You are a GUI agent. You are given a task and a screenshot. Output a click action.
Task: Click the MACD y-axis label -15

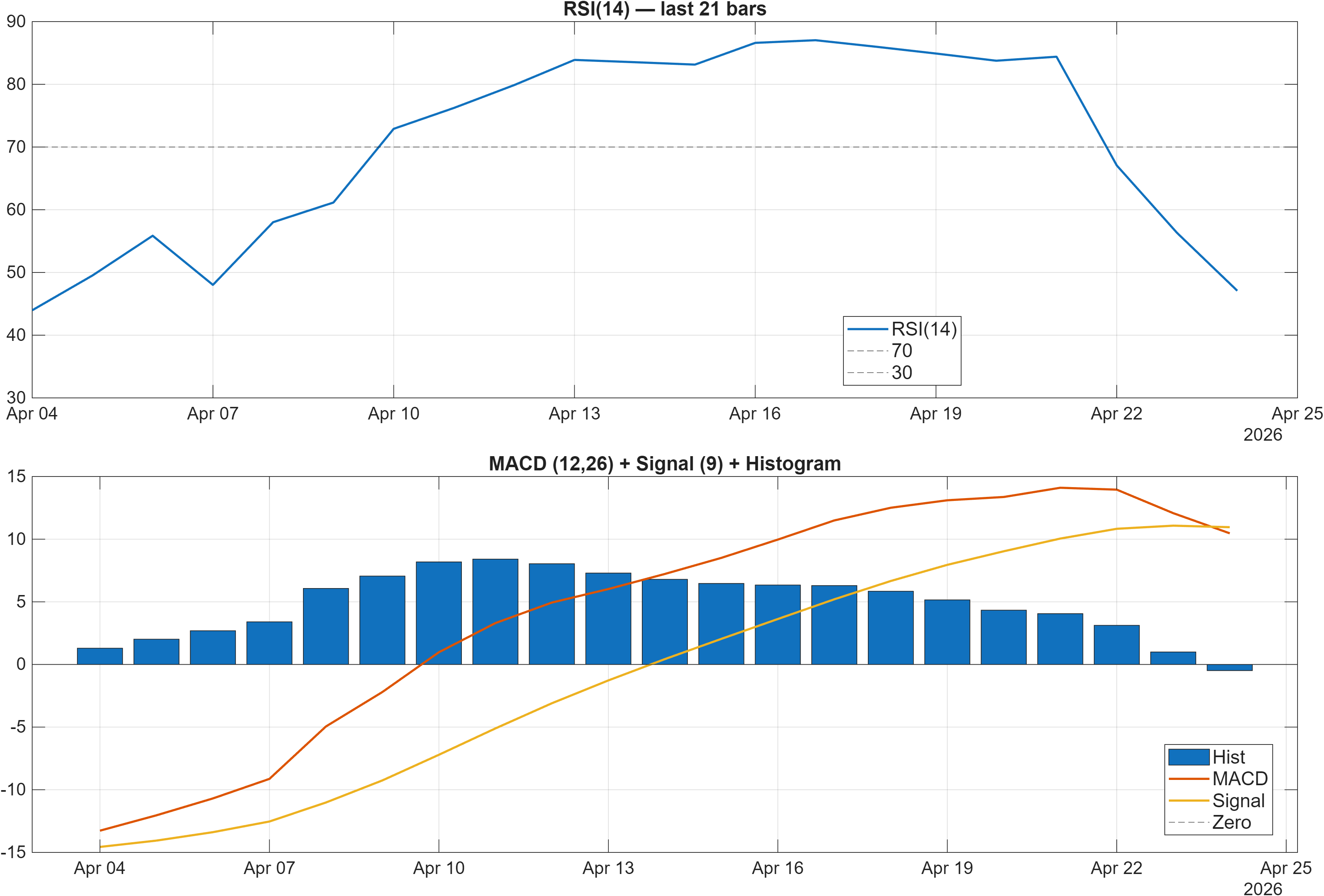[x=14, y=852]
